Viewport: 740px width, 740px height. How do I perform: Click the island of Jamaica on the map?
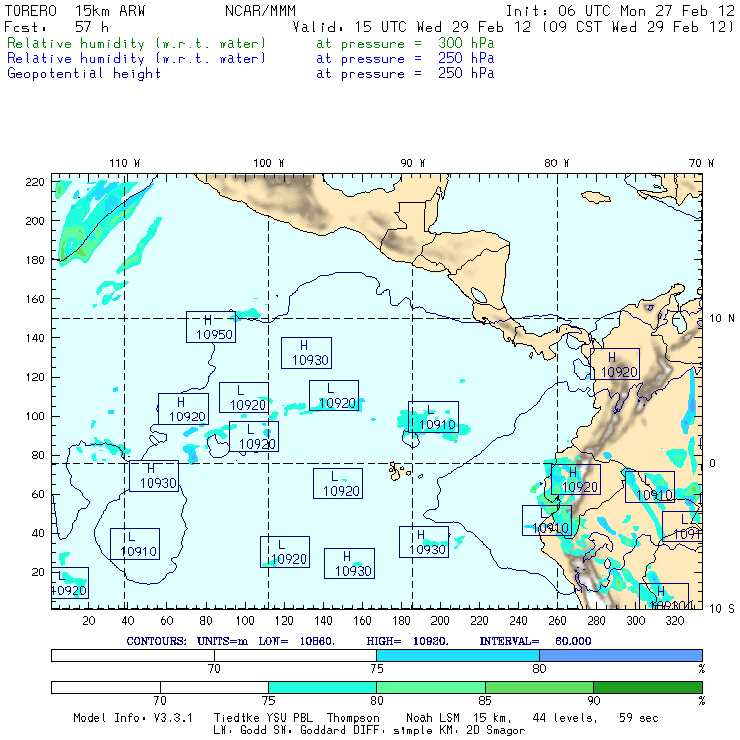596,197
